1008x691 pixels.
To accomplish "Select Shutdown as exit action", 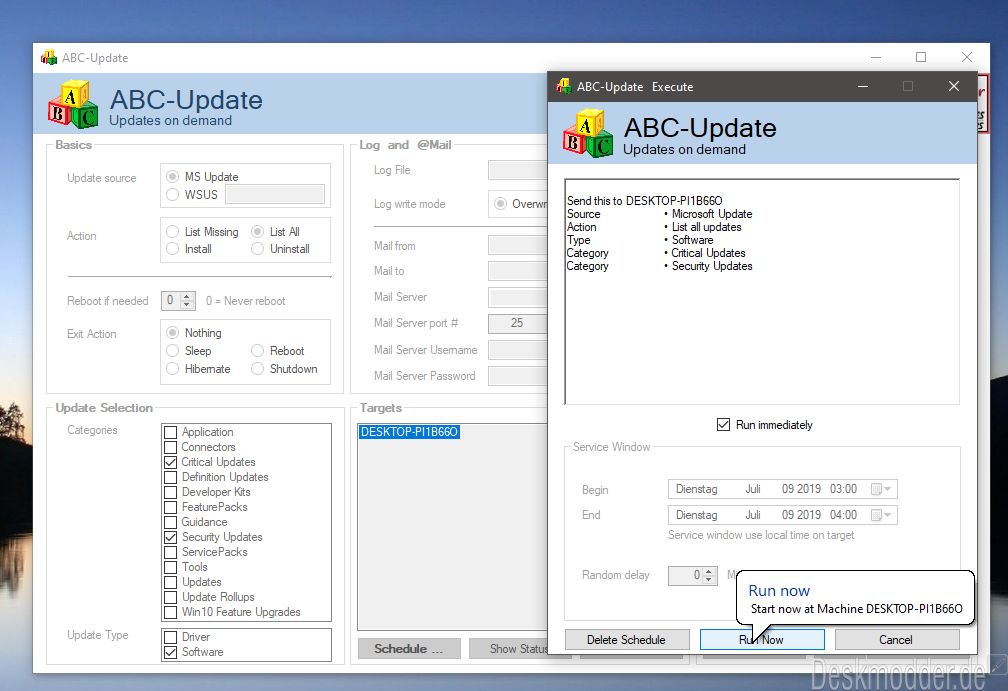I will pos(257,368).
